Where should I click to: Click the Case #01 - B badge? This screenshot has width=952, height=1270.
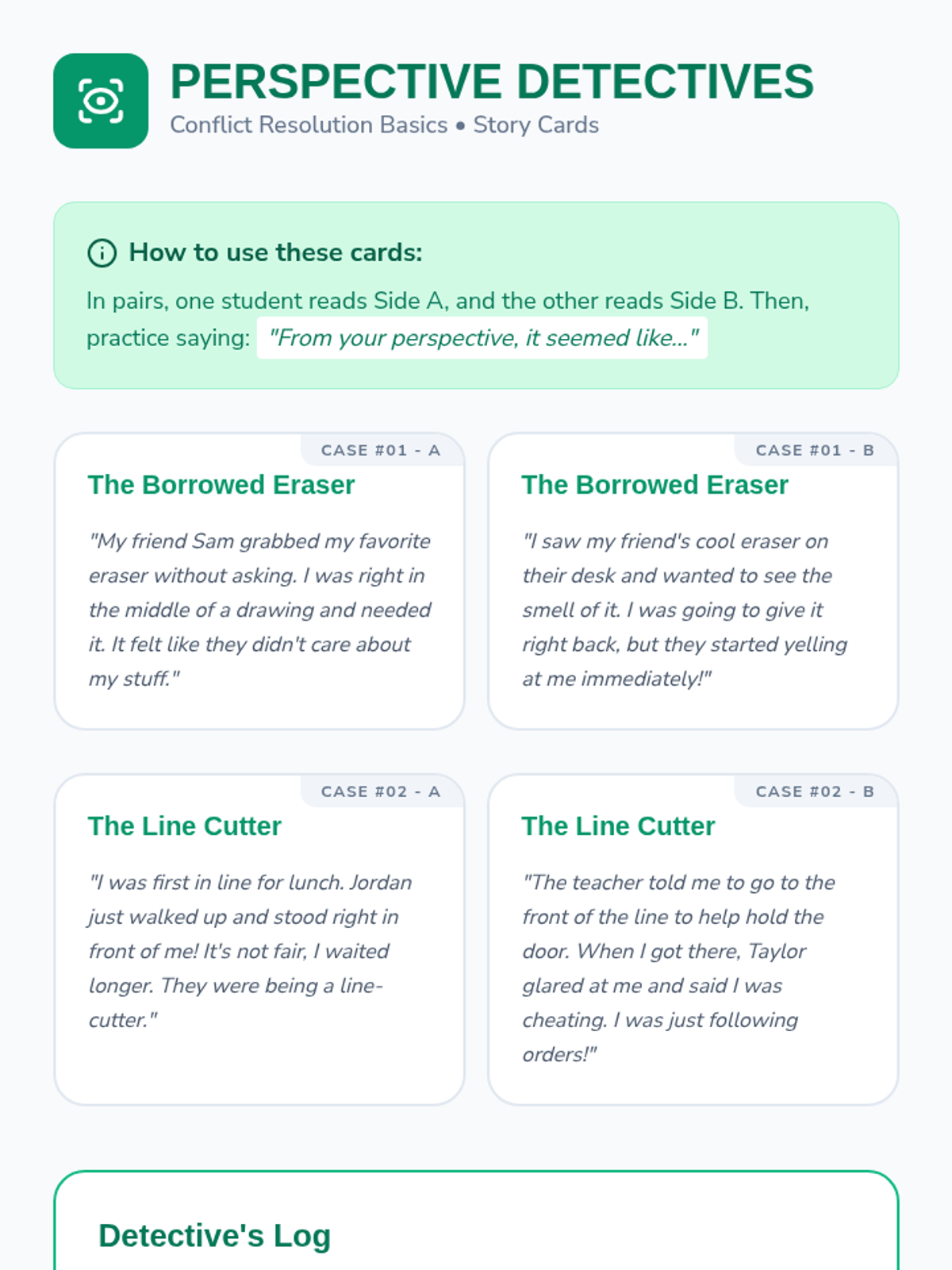pyautogui.click(x=815, y=450)
